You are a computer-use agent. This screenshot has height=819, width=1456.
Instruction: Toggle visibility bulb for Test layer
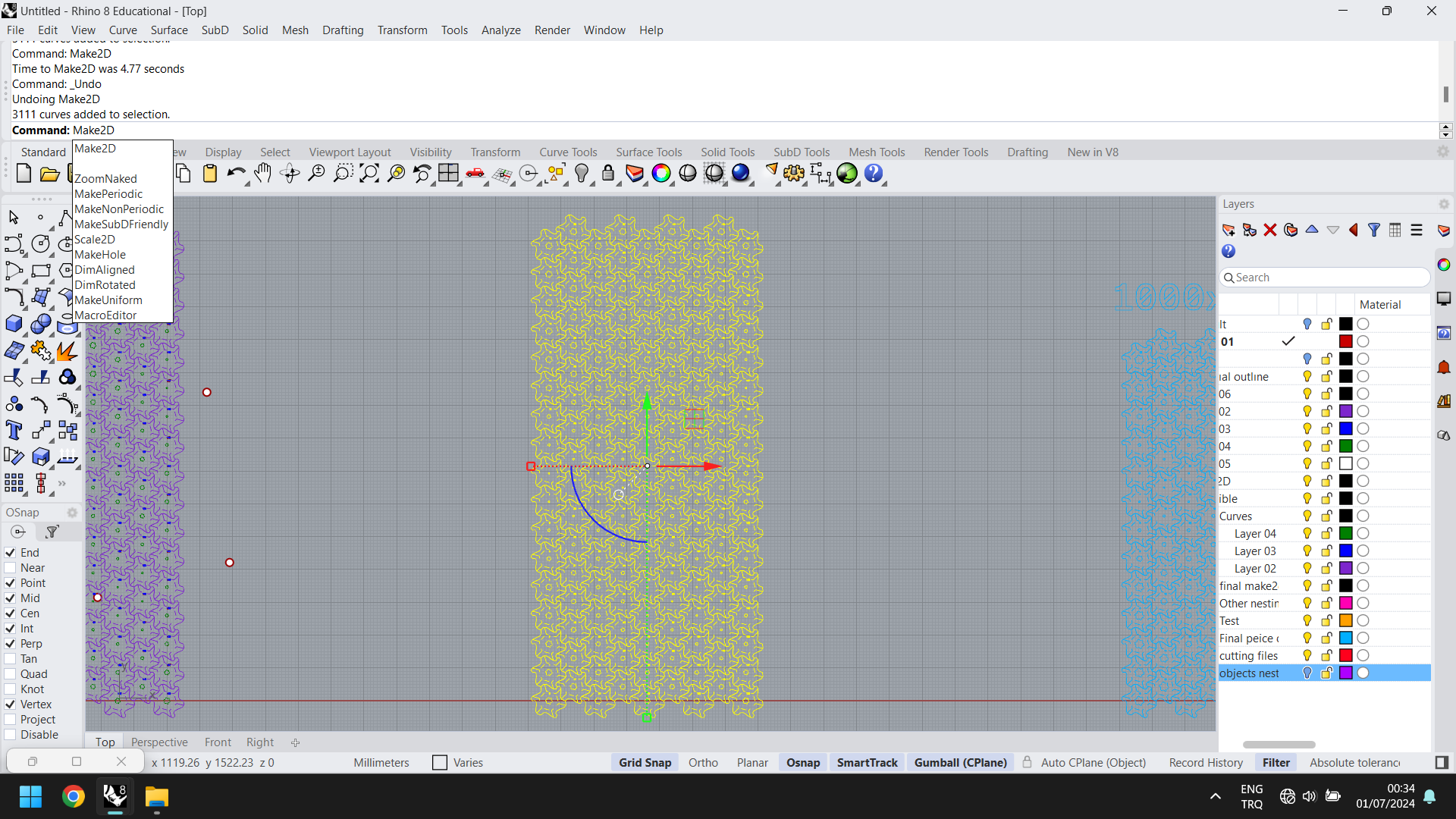1307,621
